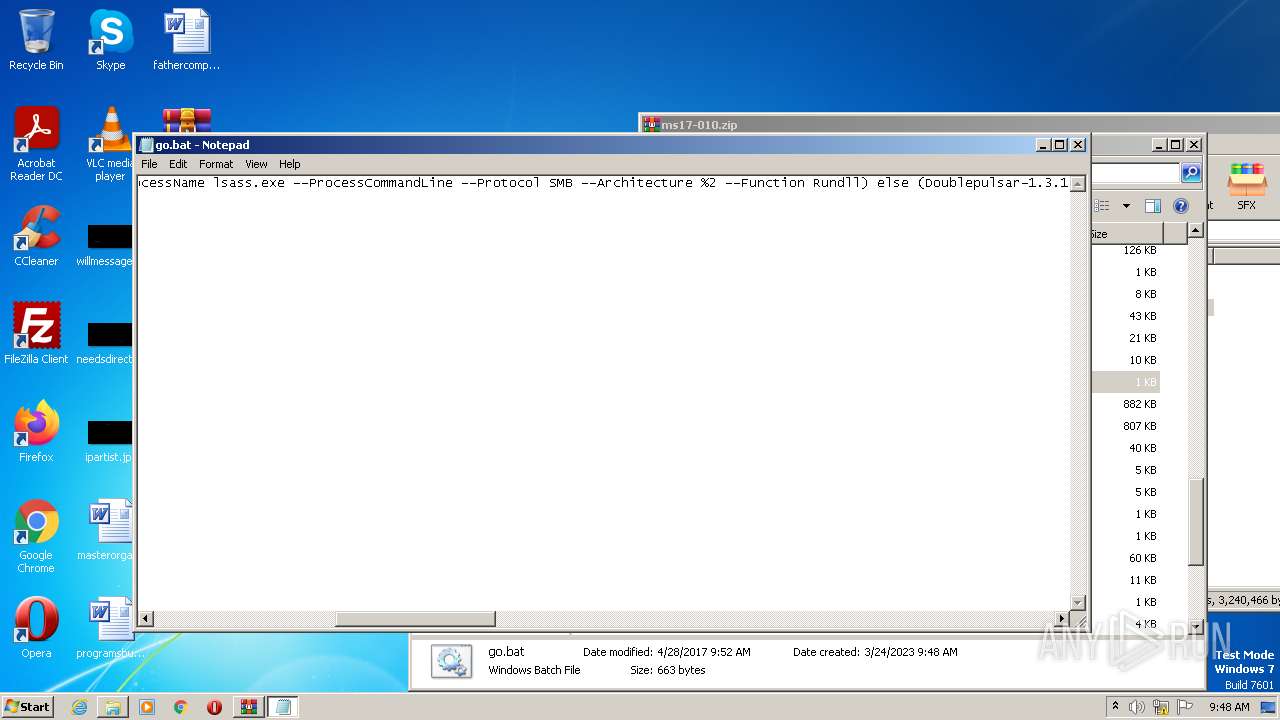The width and height of the screenshot is (1280, 720).
Task: Open Windows Explorer taskbar button
Action: point(113,707)
